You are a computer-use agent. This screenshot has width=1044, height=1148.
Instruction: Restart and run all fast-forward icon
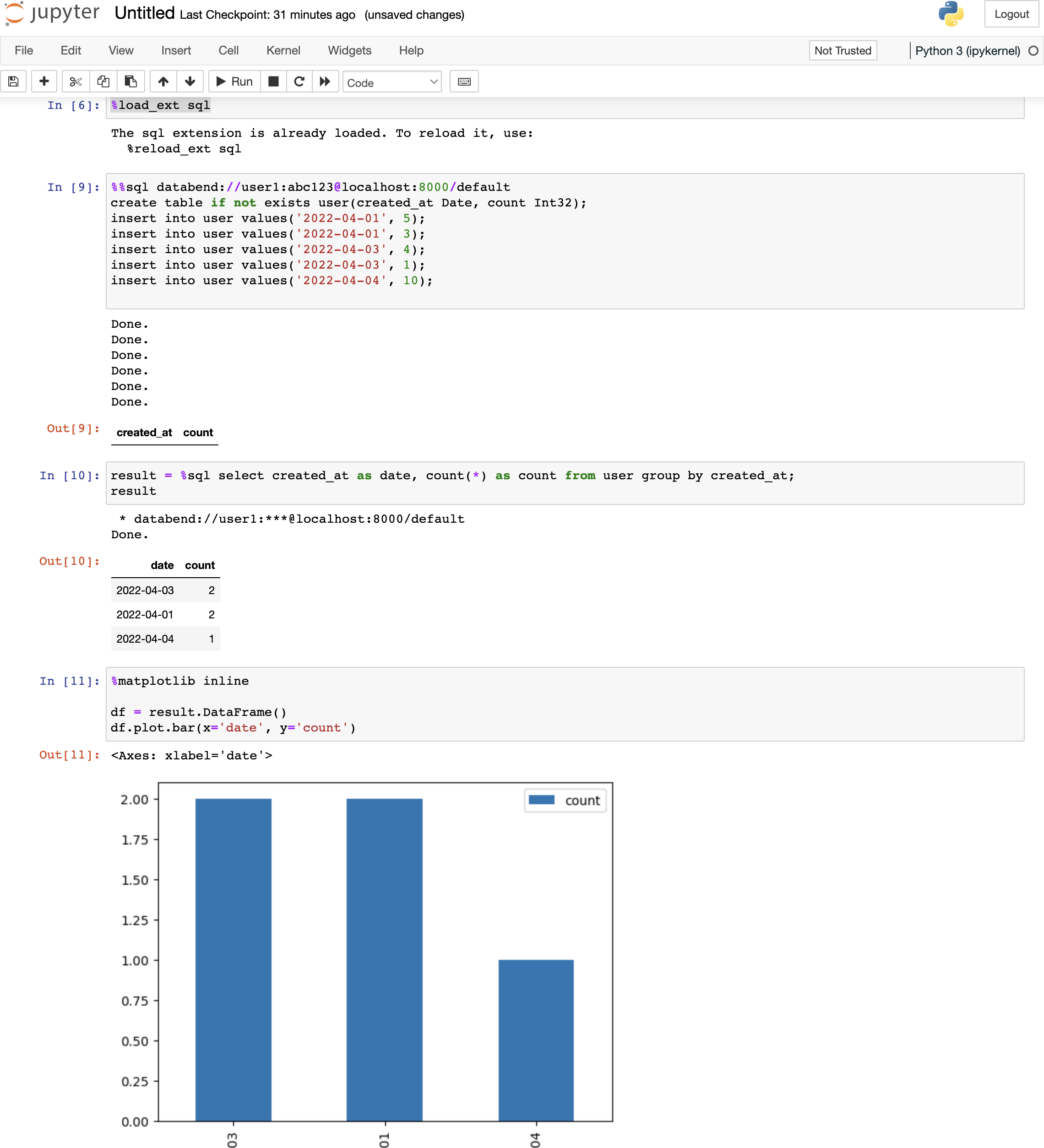(x=325, y=81)
